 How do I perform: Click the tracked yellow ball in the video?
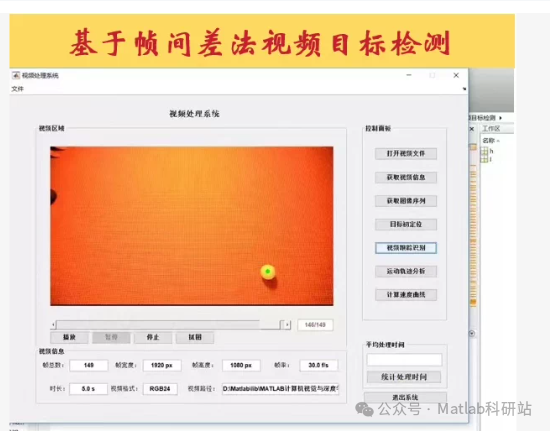[268, 272]
